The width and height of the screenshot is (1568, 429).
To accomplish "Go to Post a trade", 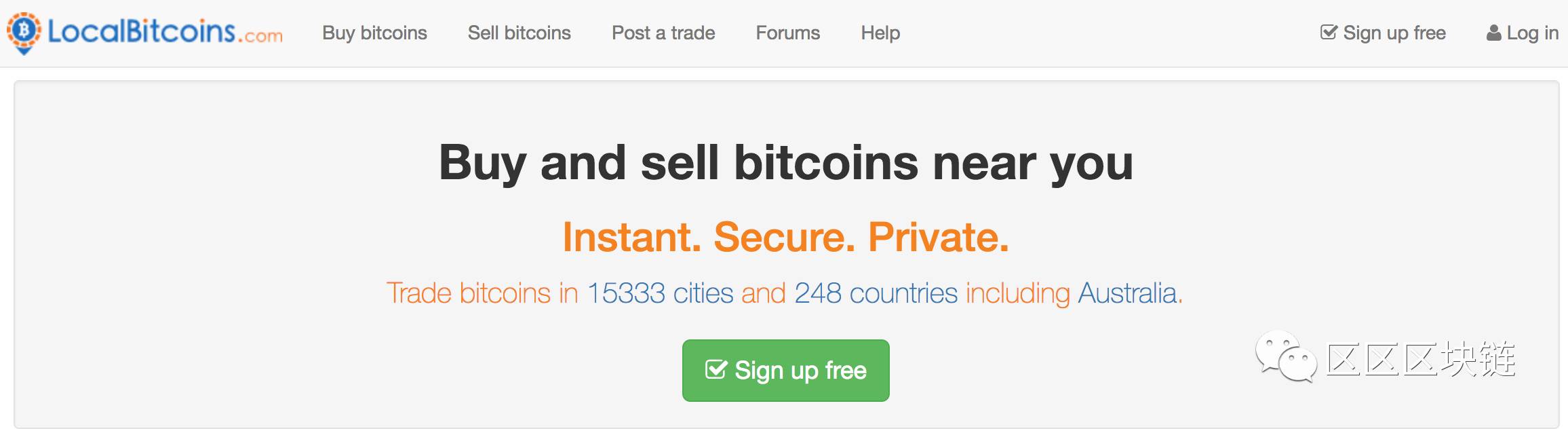I will coord(663,33).
